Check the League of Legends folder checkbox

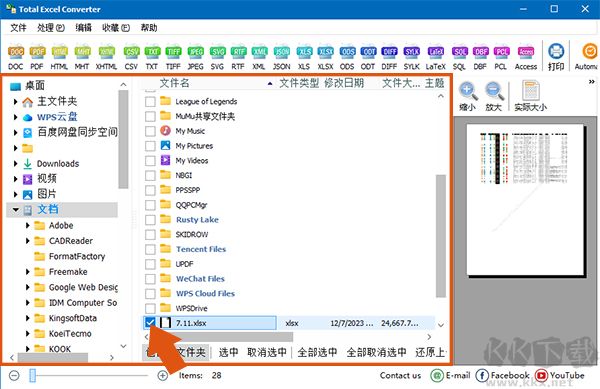pyautogui.click(x=150, y=101)
